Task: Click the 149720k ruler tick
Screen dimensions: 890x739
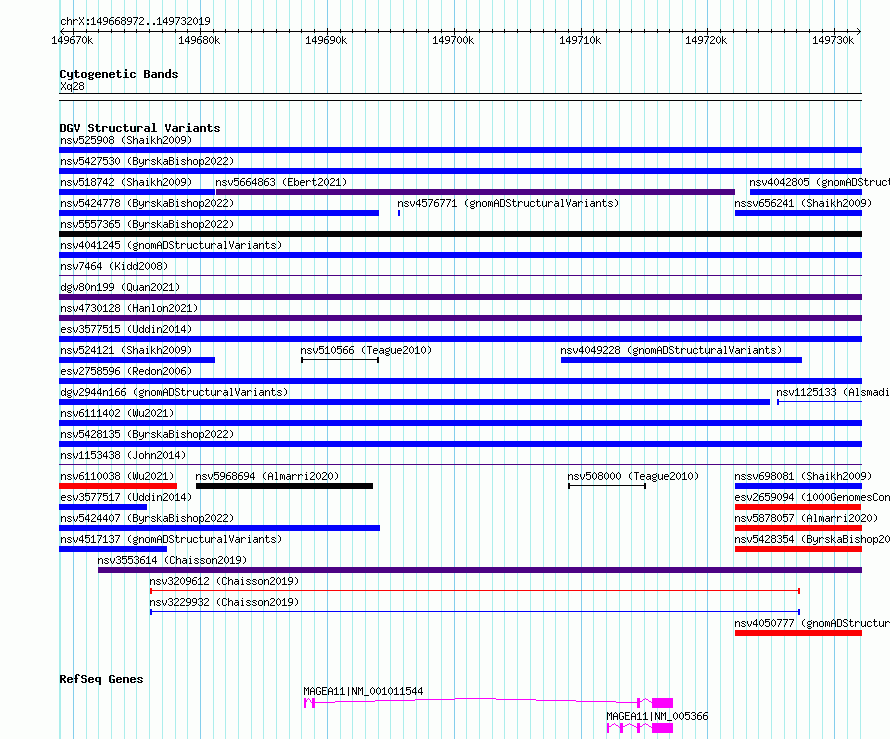Action: click(x=706, y=40)
